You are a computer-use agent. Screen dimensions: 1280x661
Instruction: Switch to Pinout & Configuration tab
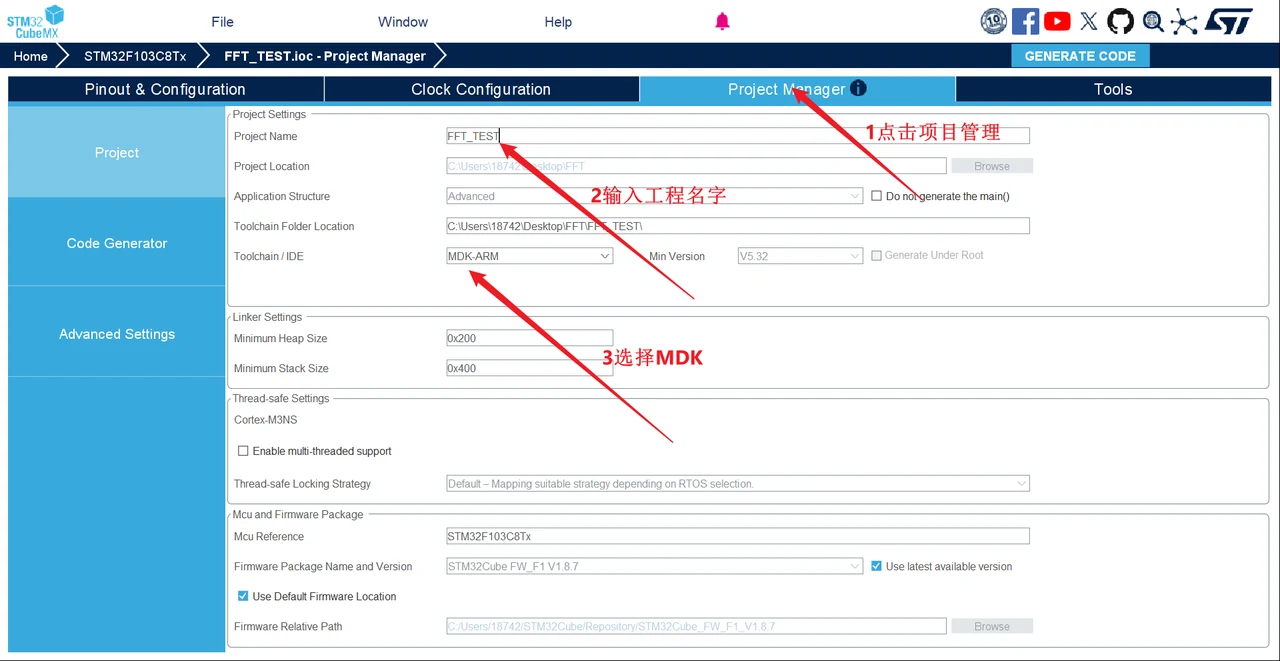tap(165, 89)
